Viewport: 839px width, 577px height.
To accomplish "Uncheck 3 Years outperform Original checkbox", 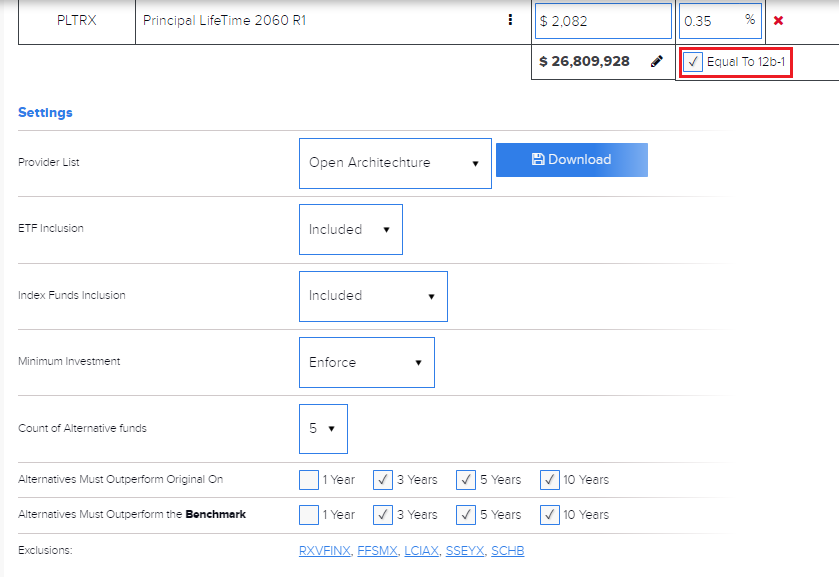I will click(383, 480).
